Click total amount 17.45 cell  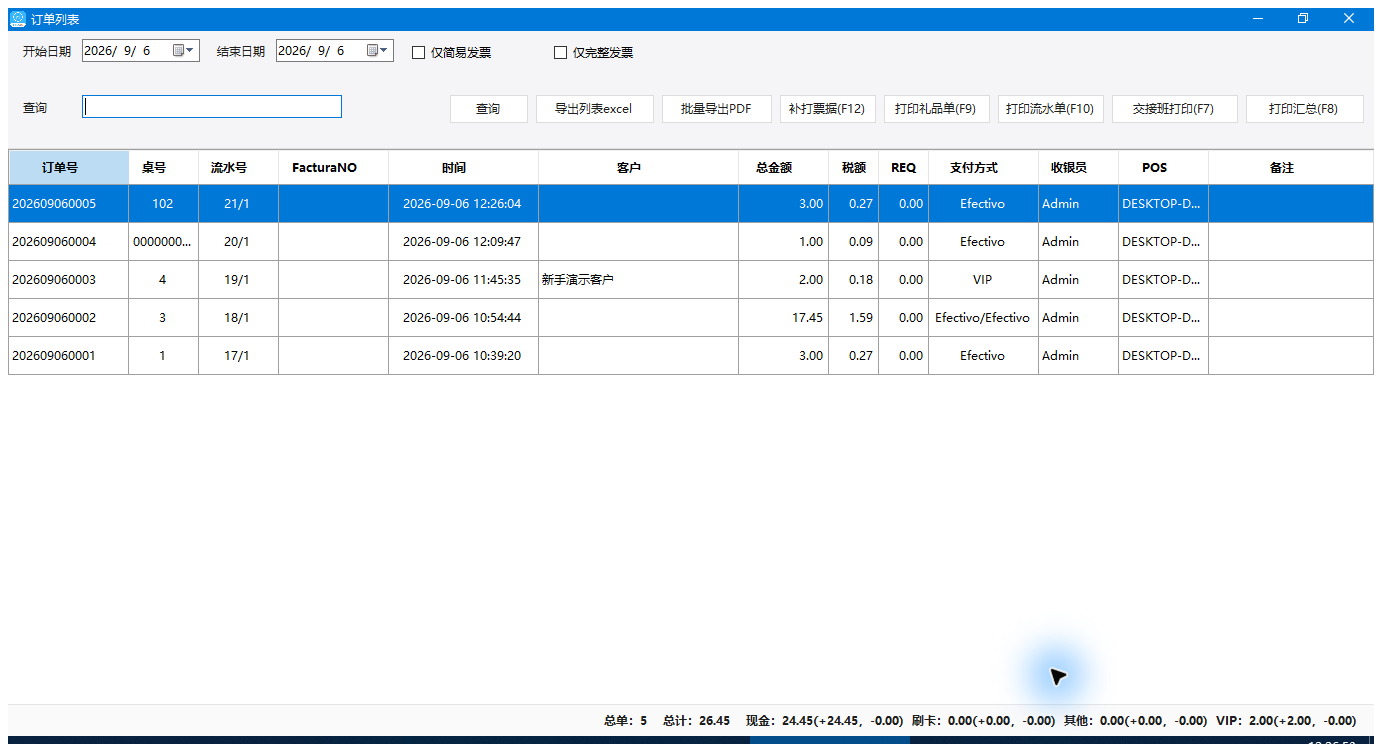(784, 318)
